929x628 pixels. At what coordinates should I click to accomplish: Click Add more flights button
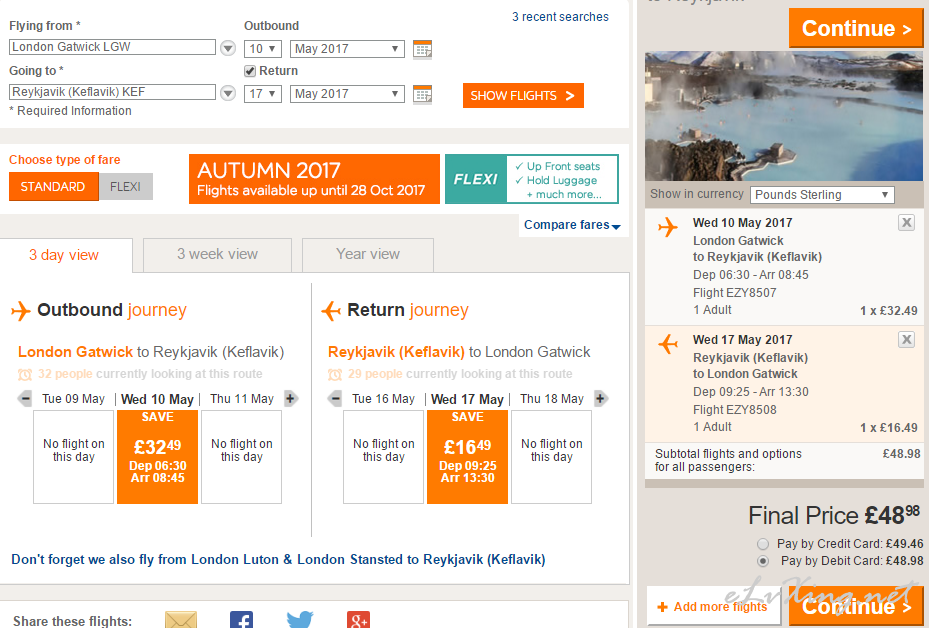click(714, 607)
